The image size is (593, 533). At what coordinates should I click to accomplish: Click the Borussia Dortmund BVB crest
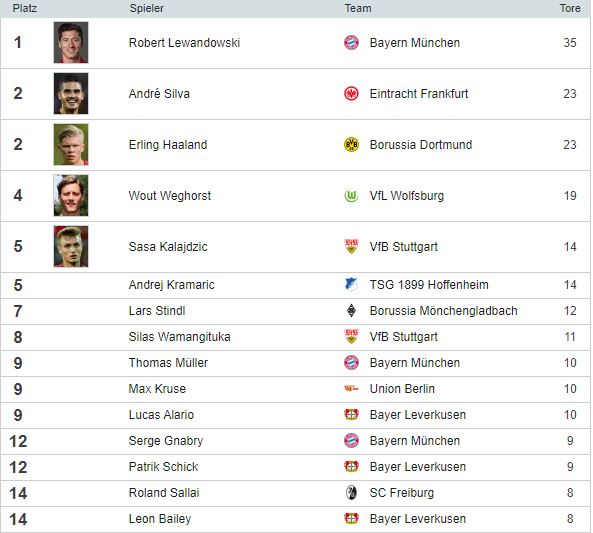(351, 145)
